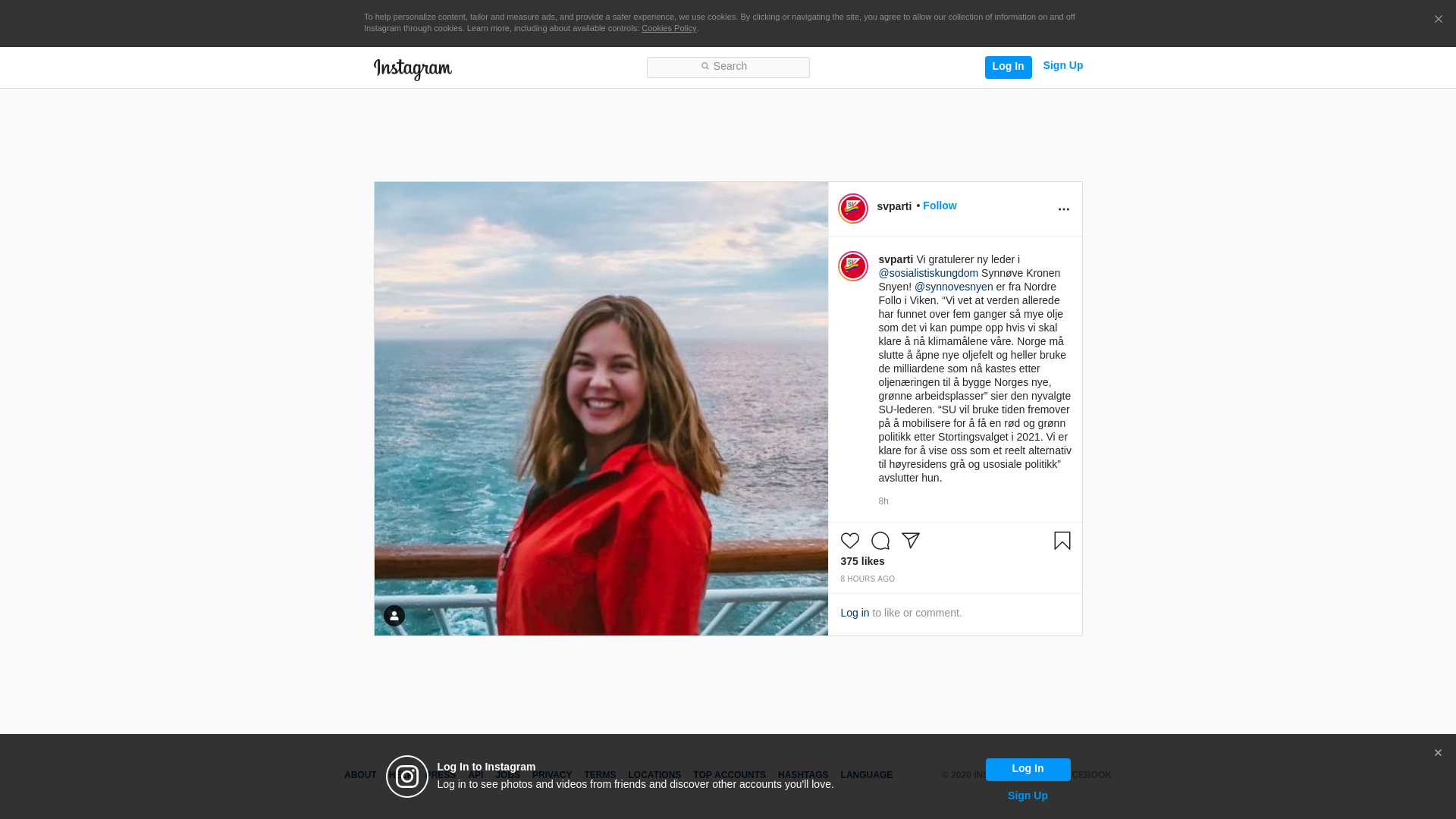Click the heart Like icon
The height and width of the screenshot is (819, 1456).
point(849,541)
